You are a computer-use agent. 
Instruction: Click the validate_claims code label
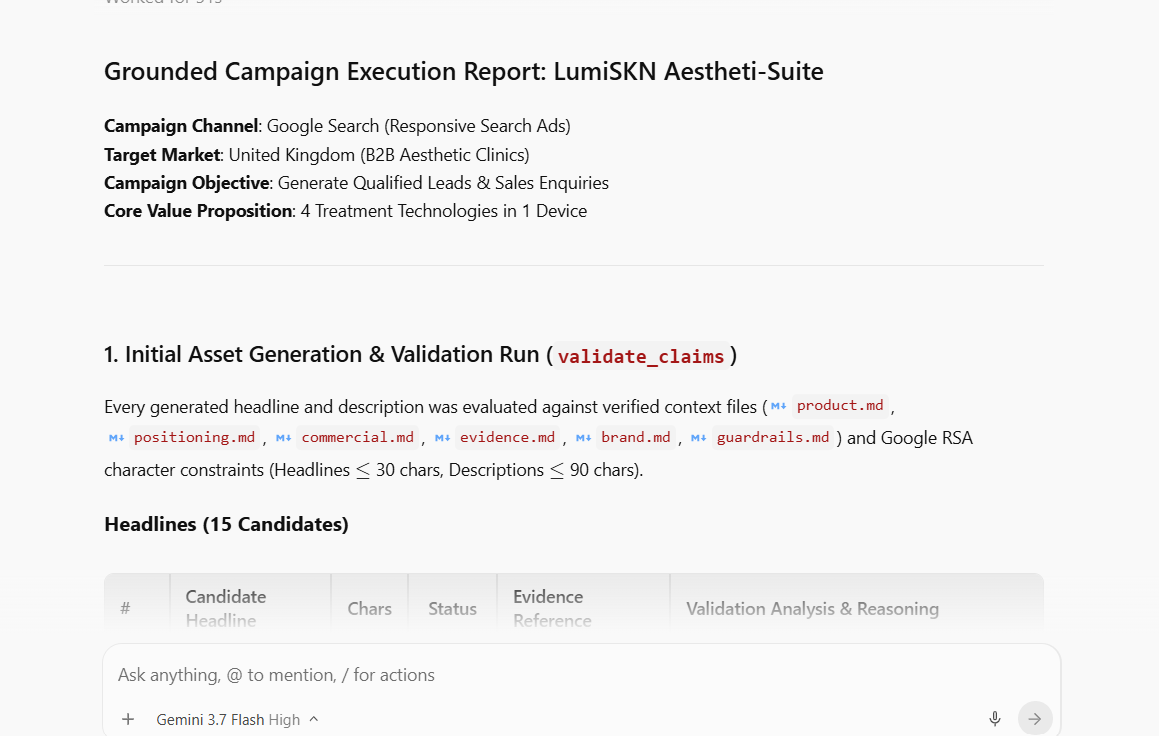point(641,356)
